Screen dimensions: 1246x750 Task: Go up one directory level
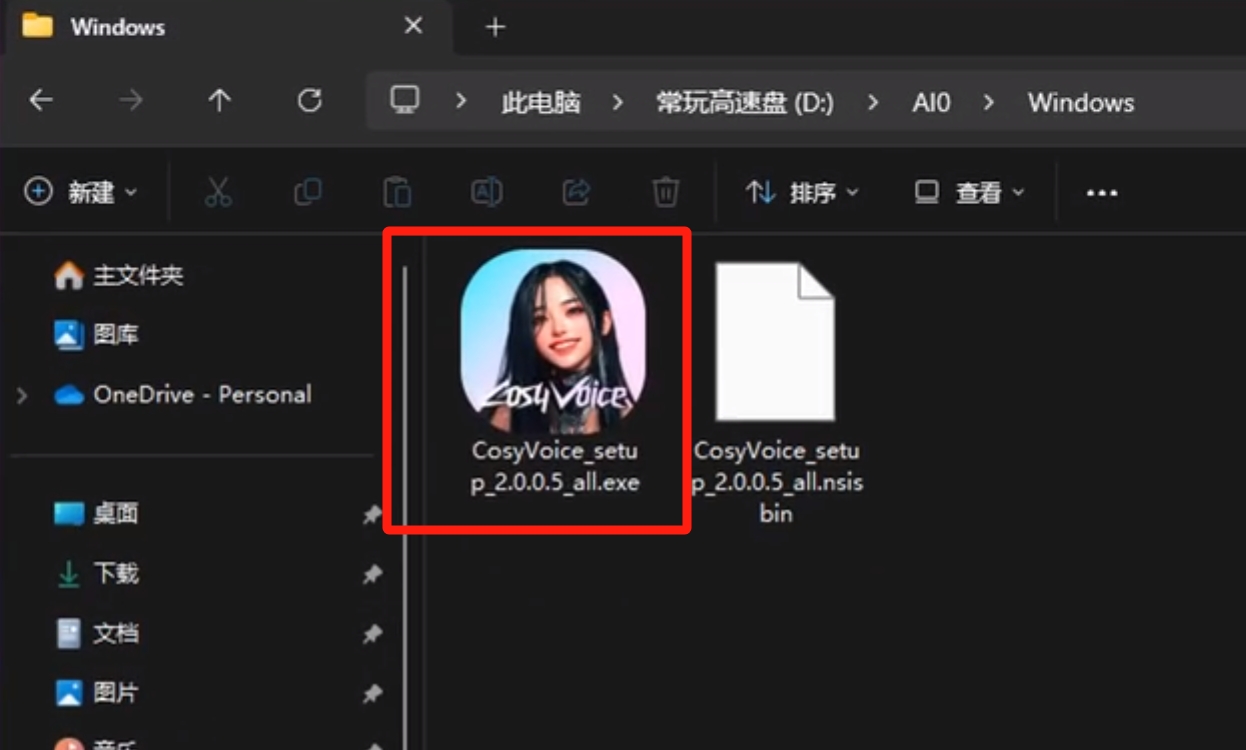pos(219,101)
